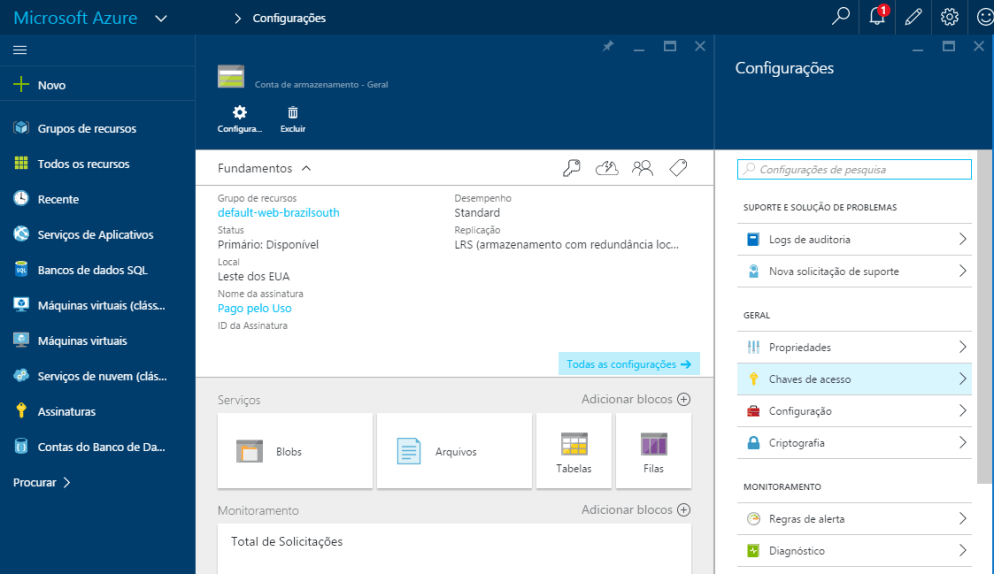Click the users icon in Fundamentos header
Screen dimensions: 994x574
coord(642,168)
